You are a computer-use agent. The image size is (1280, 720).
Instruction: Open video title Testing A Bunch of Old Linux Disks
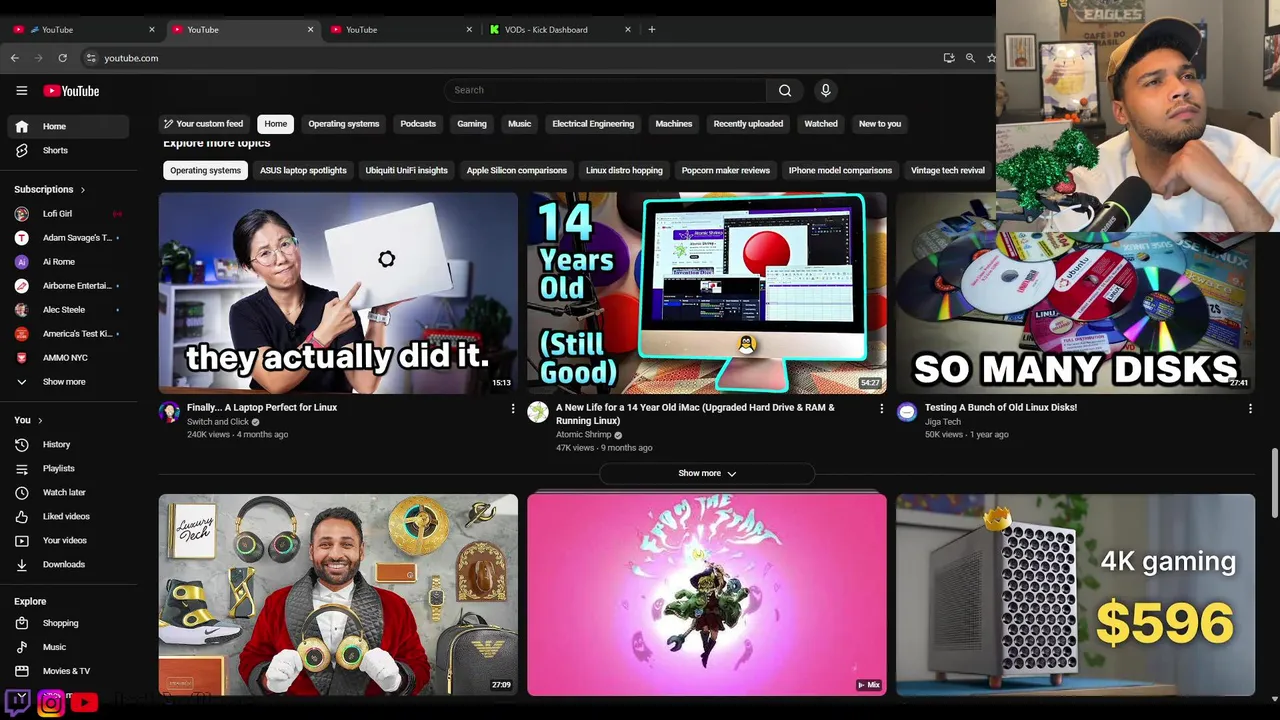(1001, 407)
